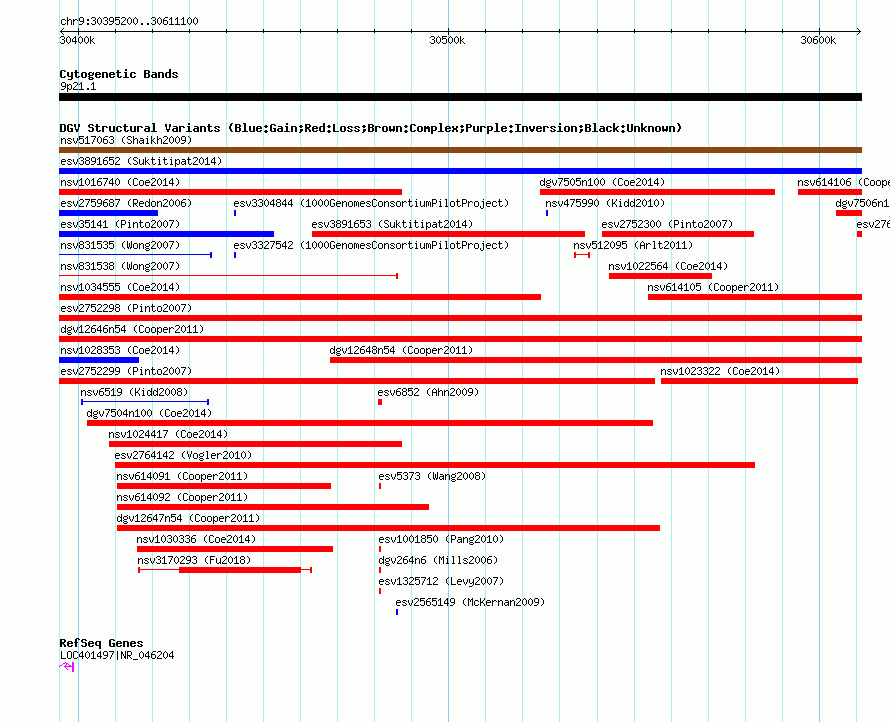
Task: Select the red nsv1024417 loss bar
Action: [255, 444]
